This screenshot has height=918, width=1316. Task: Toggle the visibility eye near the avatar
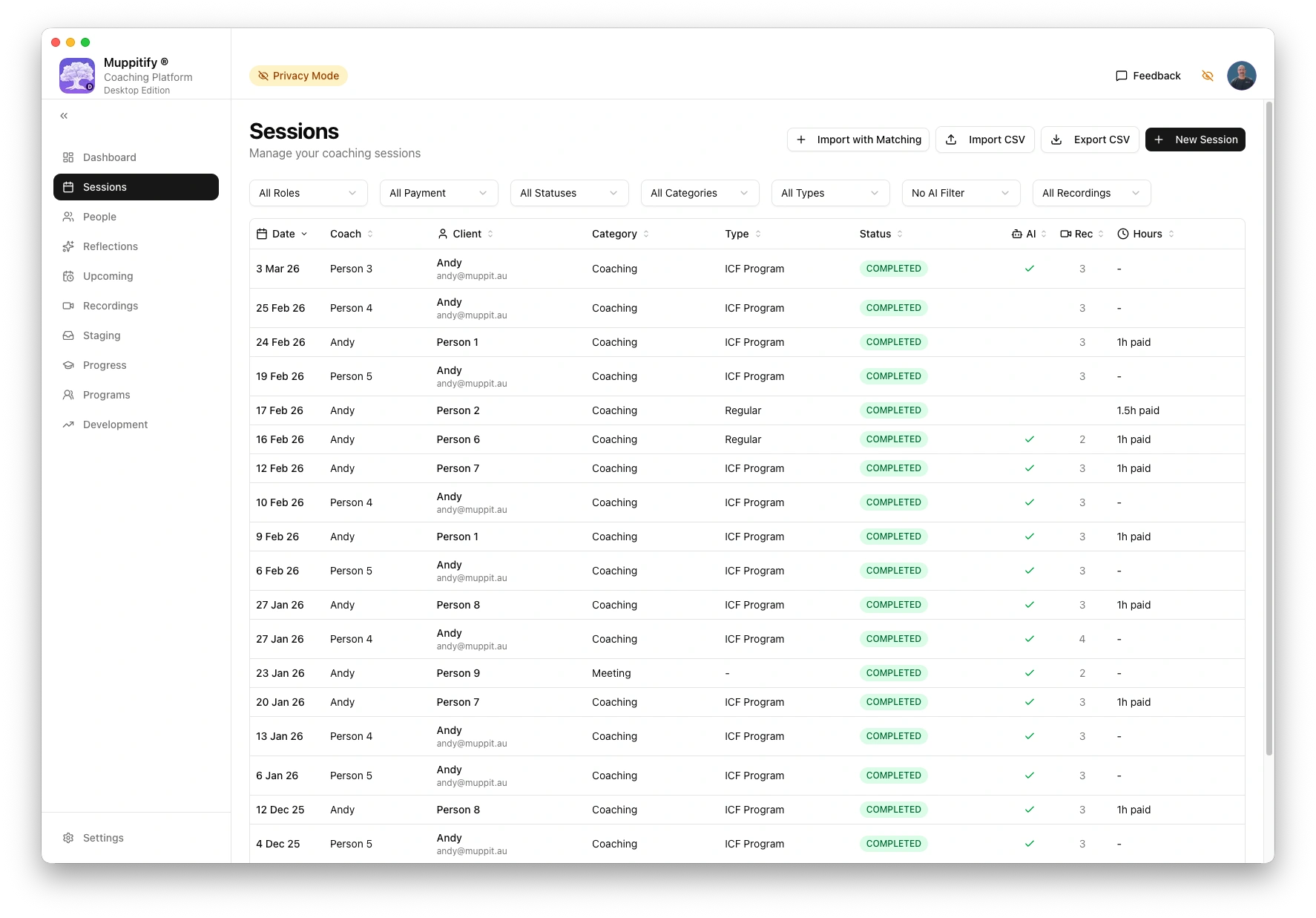1207,76
